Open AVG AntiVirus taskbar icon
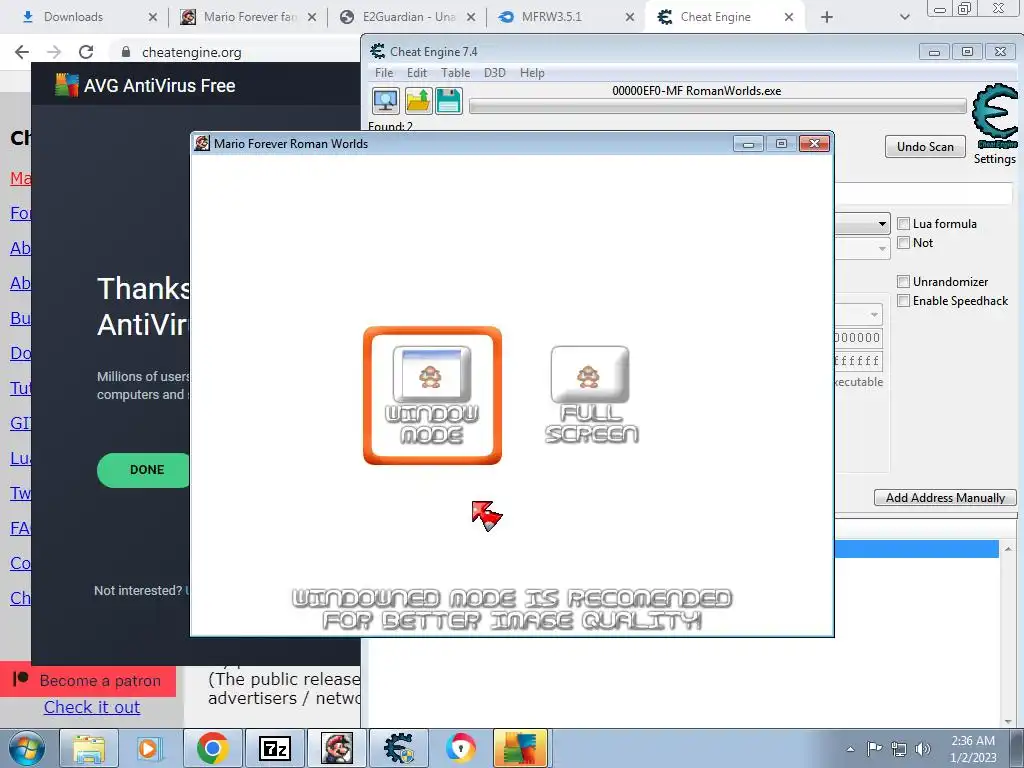This screenshot has width=1024, height=768. 520,748
